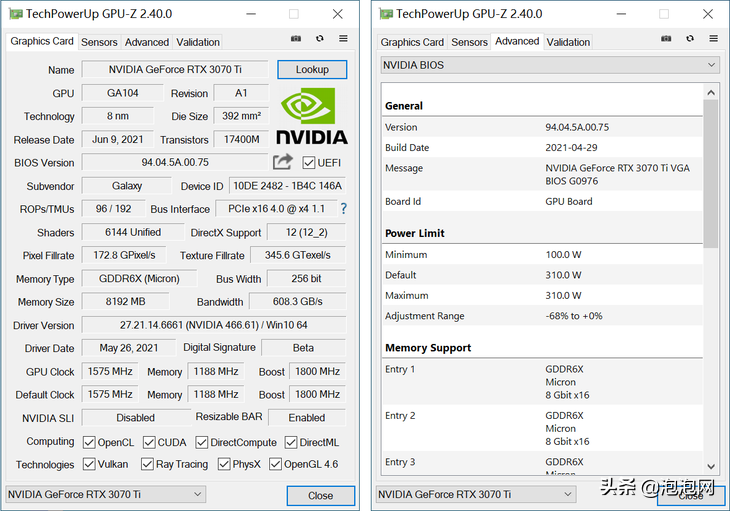
Task: Click the Device ID field value
Action: 287,186
